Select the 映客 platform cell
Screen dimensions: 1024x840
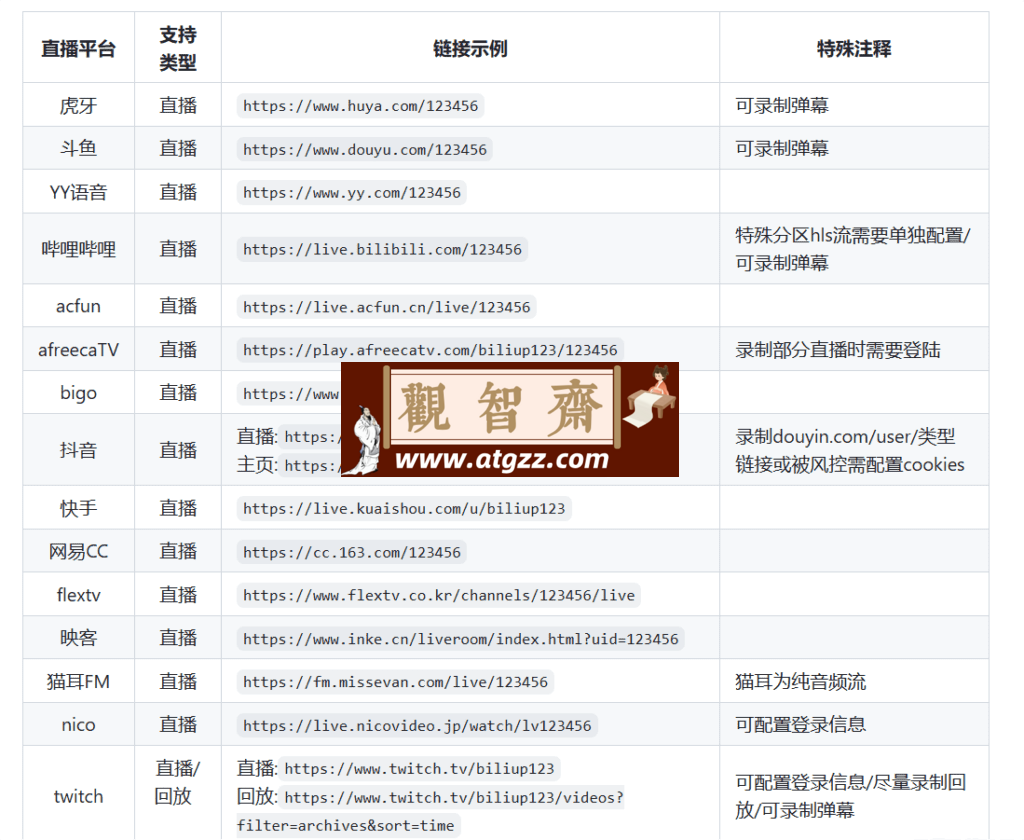78,638
